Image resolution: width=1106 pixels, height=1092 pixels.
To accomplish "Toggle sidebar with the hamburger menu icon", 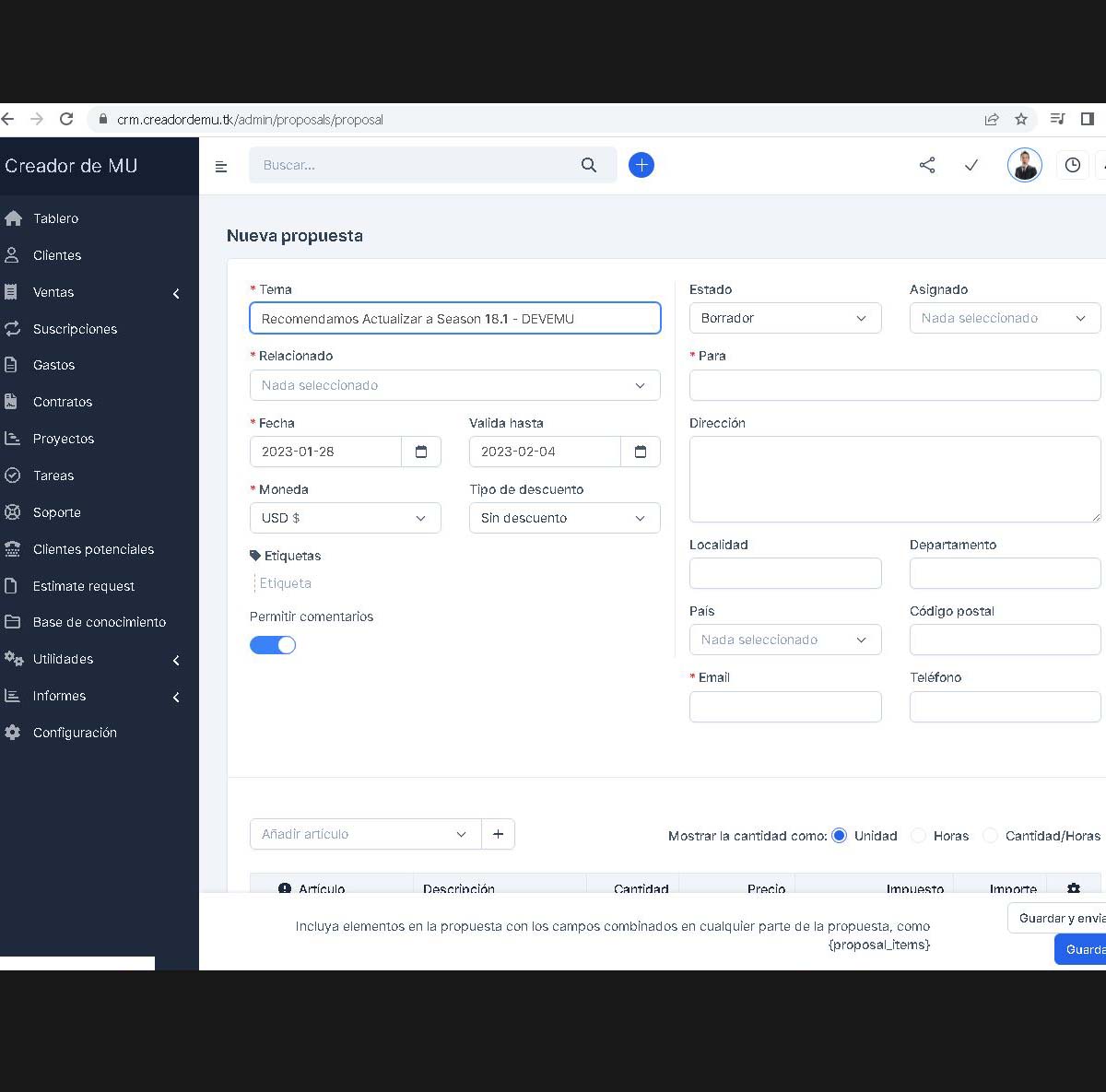I will [221, 167].
